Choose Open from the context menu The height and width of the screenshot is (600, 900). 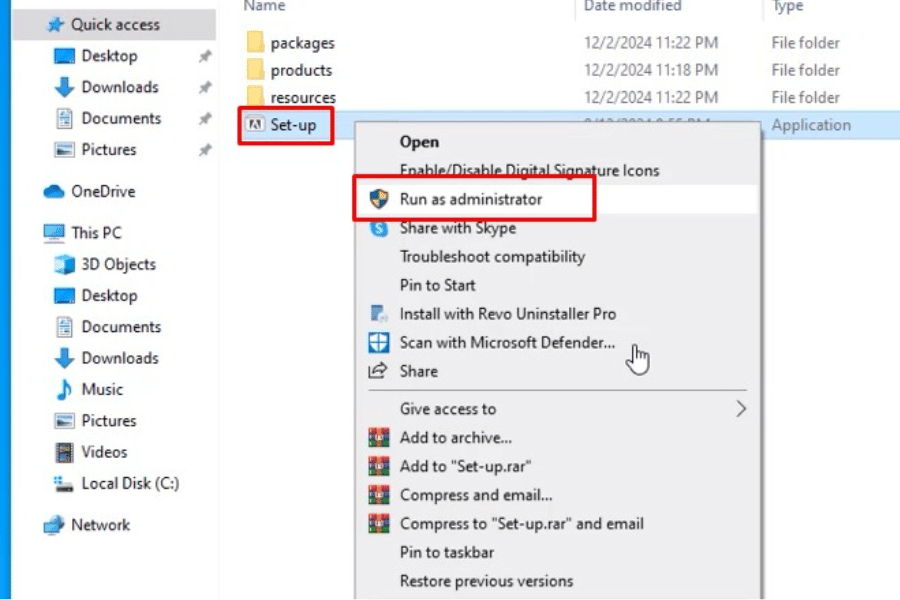(x=419, y=142)
